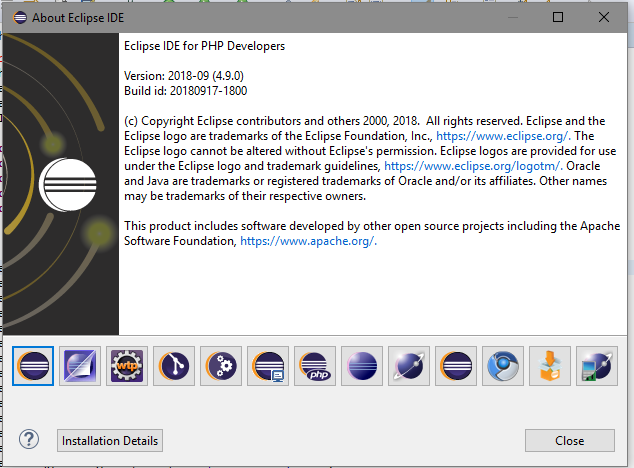Close the dialog with the Close button
Screen dimensions: 634x468
570,440
